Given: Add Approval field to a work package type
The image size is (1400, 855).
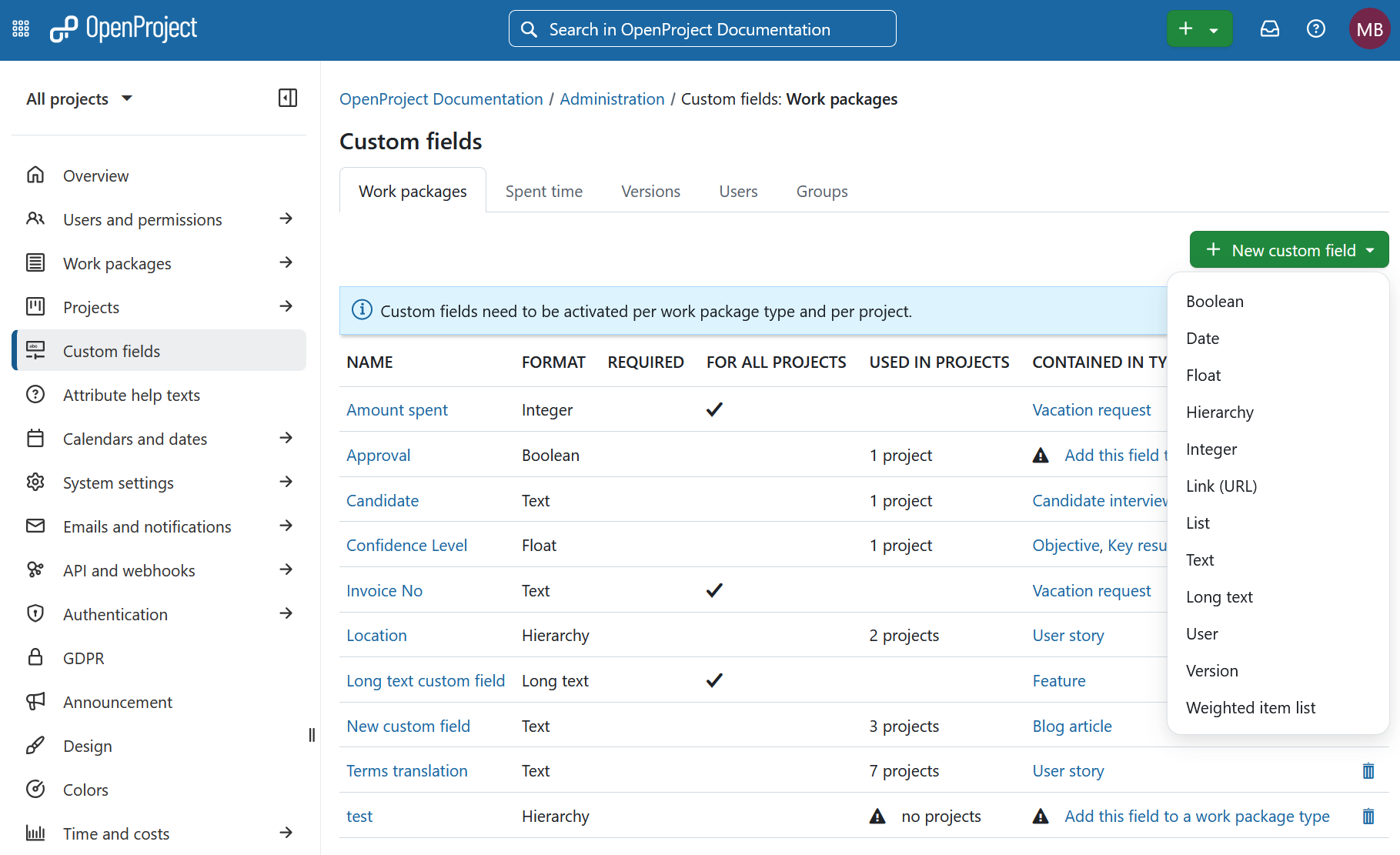Looking at the screenshot, I should point(1116,455).
